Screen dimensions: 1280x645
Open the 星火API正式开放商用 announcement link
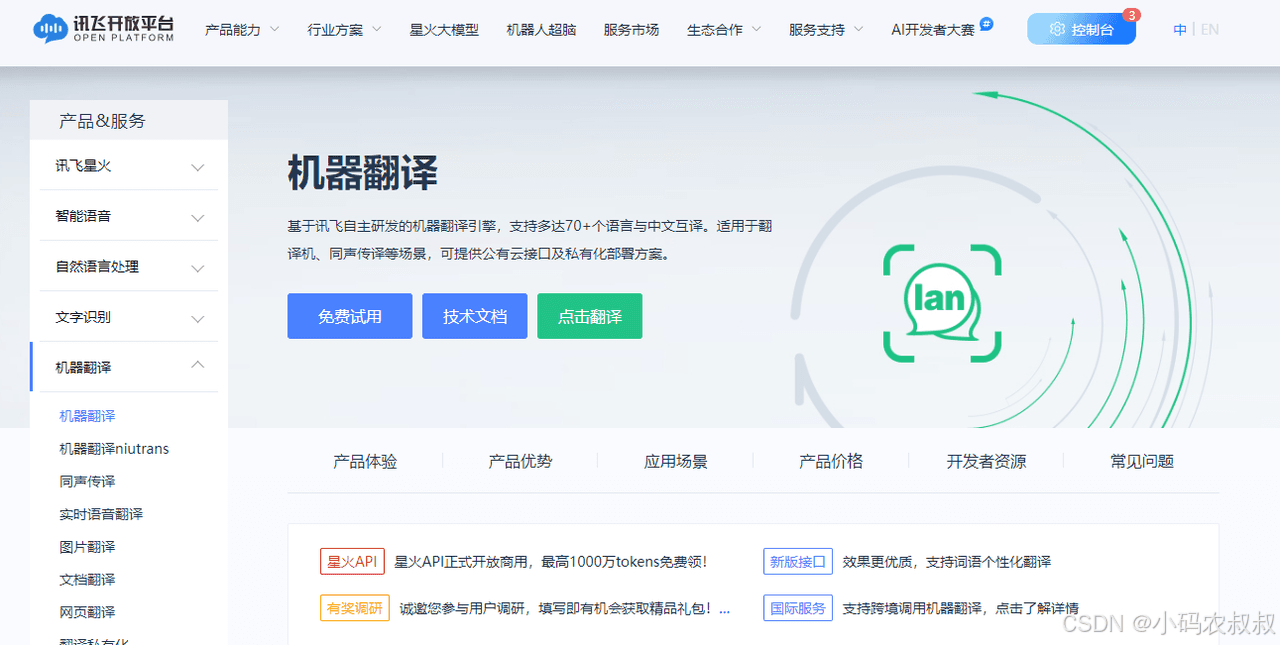tap(551, 562)
